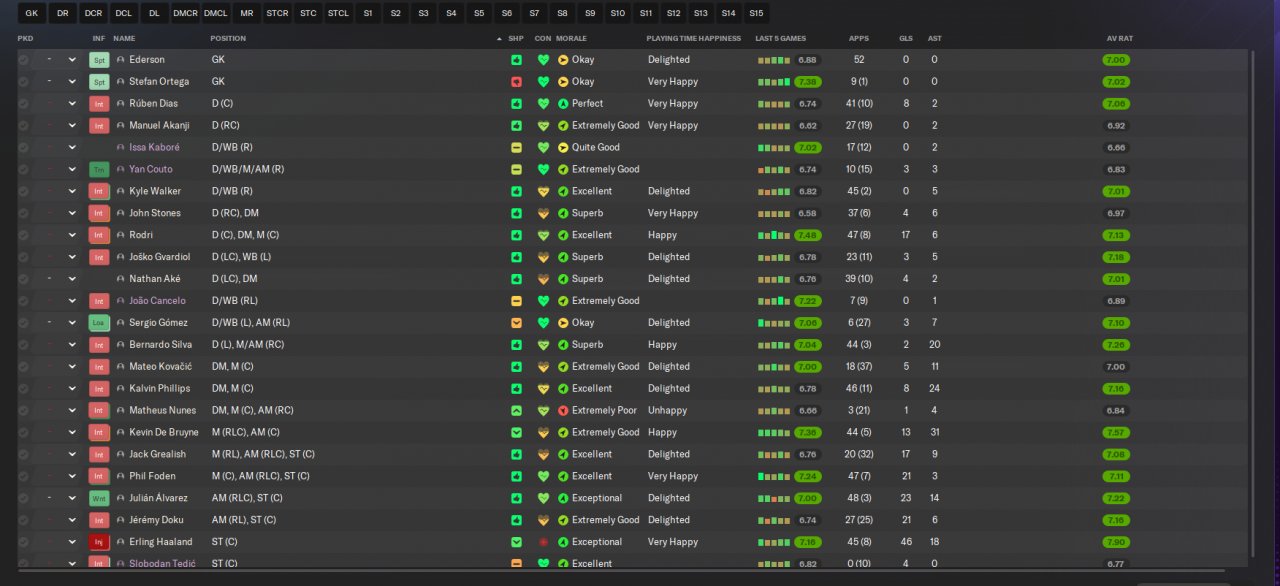Click Sergio Gómez's Loa loan badge
Image resolution: width=1280 pixels, height=586 pixels.
click(99, 323)
